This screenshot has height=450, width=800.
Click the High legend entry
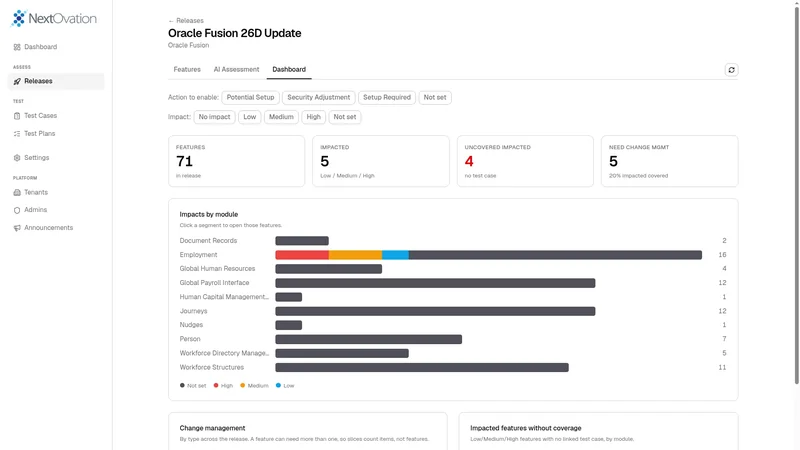pos(223,386)
